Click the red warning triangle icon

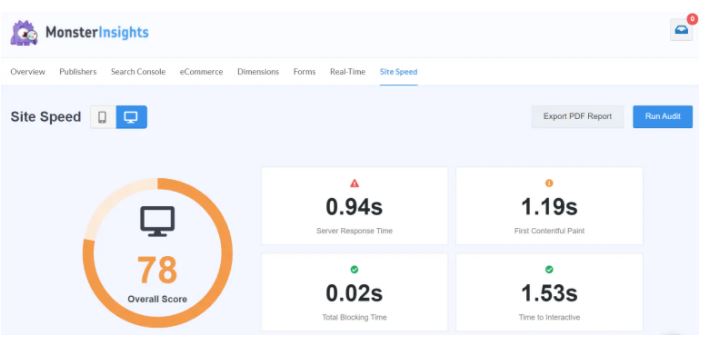tap(354, 183)
